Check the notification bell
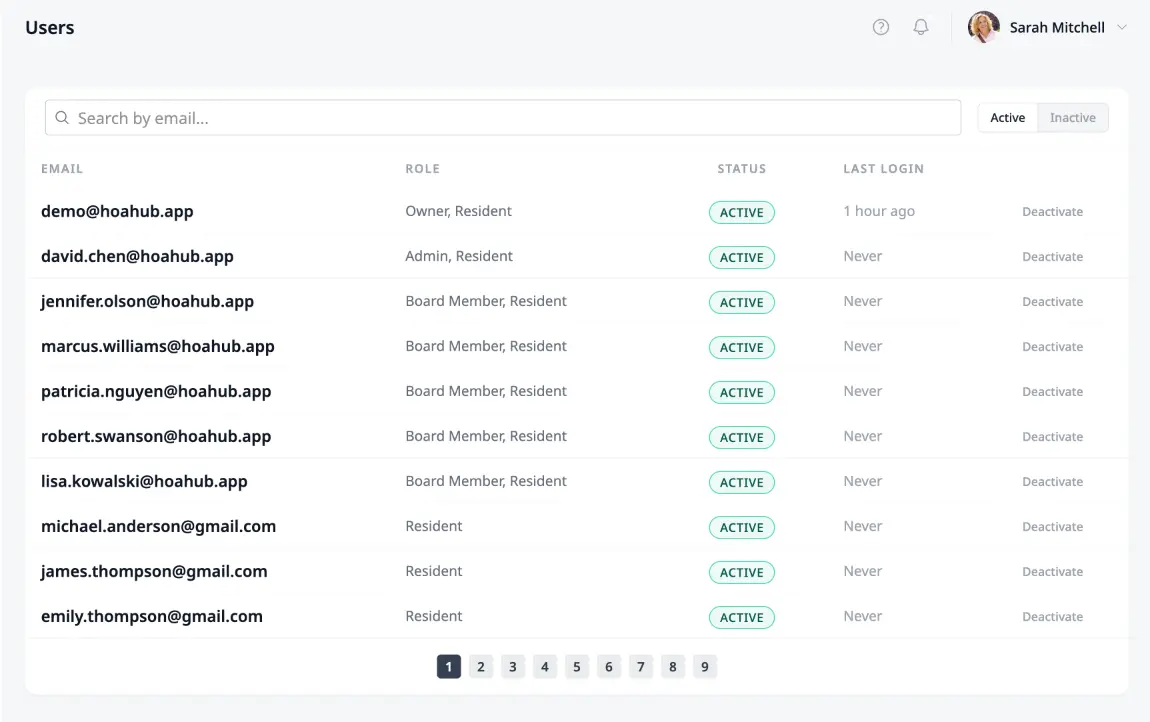Viewport: 1150px width, 722px height. coord(921,27)
